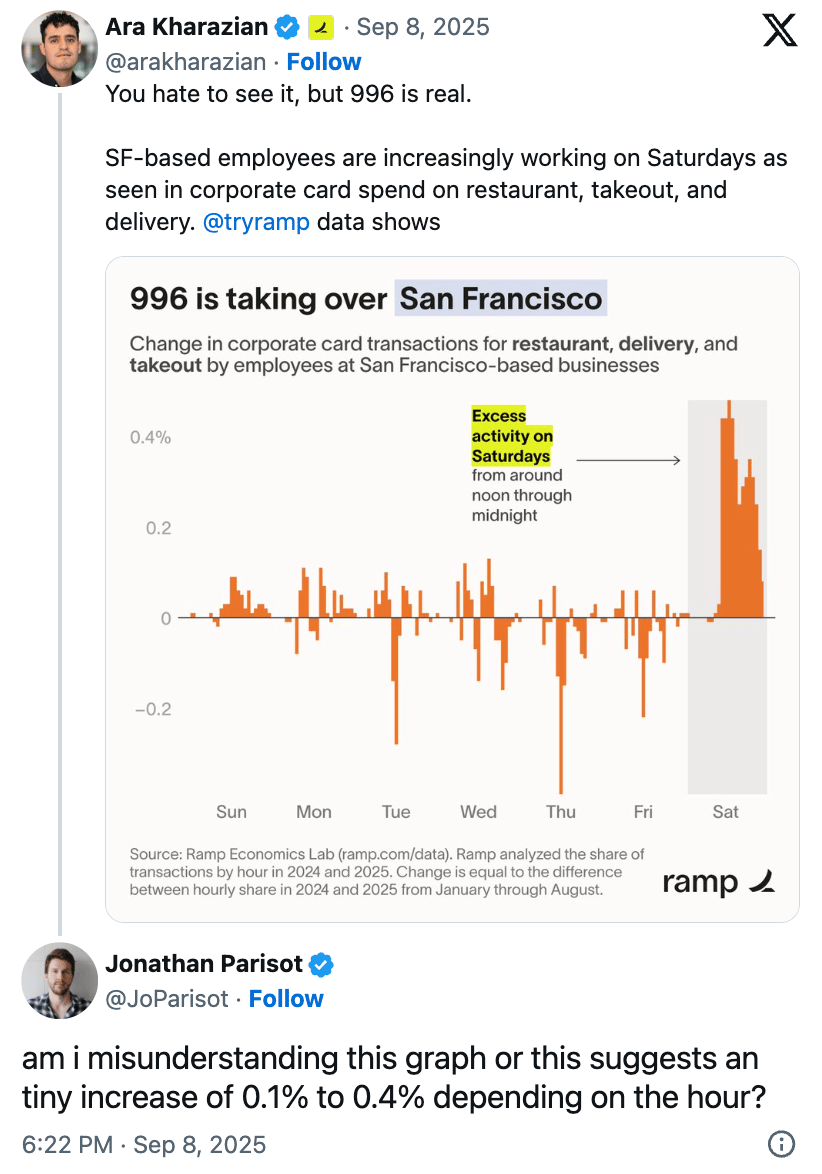This screenshot has height=1174, width=822.
Task: Click the quoted tweet's Sep 8, 2025 date
Action: (423, 27)
